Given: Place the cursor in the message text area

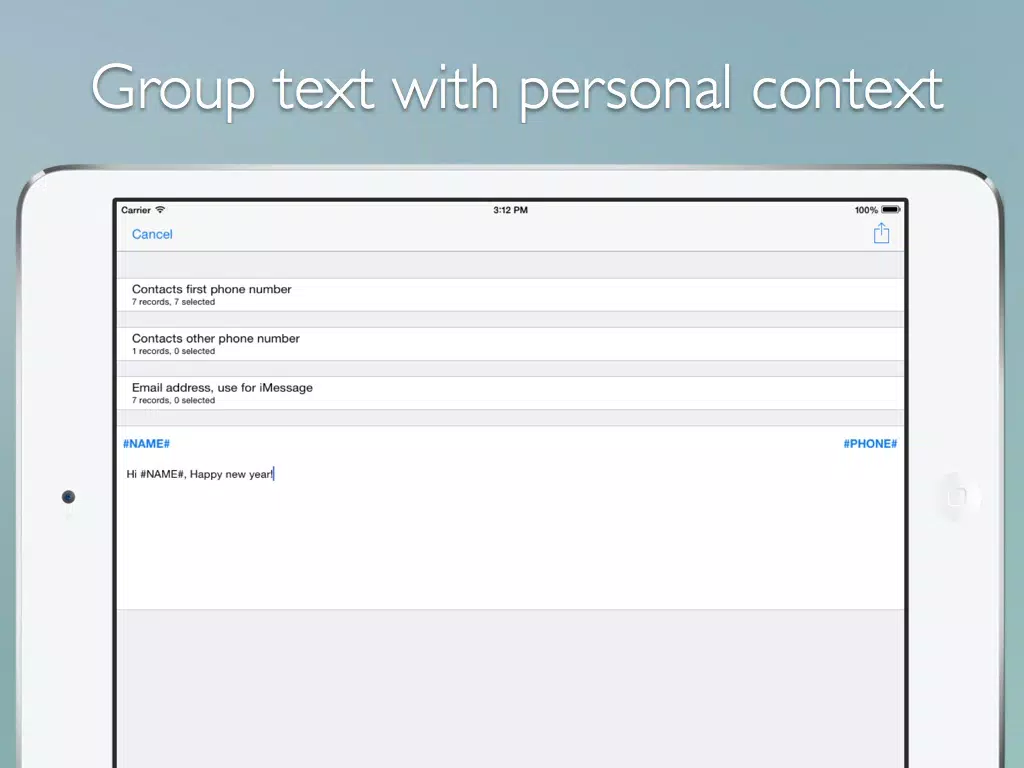Looking at the screenshot, I should coord(510,532).
